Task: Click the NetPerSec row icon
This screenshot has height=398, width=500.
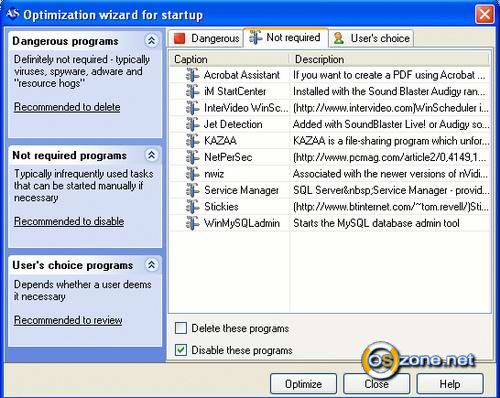Action: (x=192, y=157)
